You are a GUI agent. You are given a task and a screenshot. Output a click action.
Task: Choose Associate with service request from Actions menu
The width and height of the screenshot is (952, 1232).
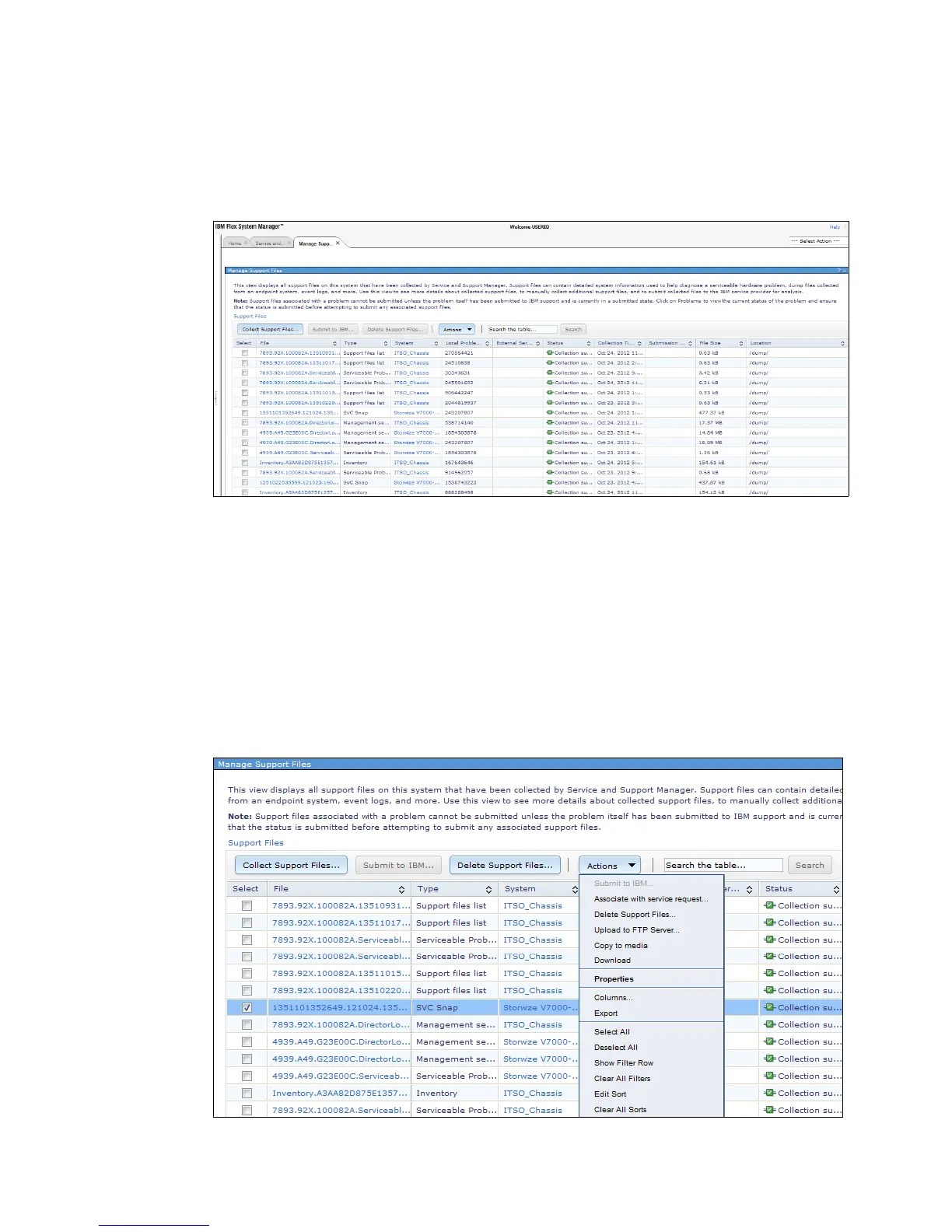651,899
